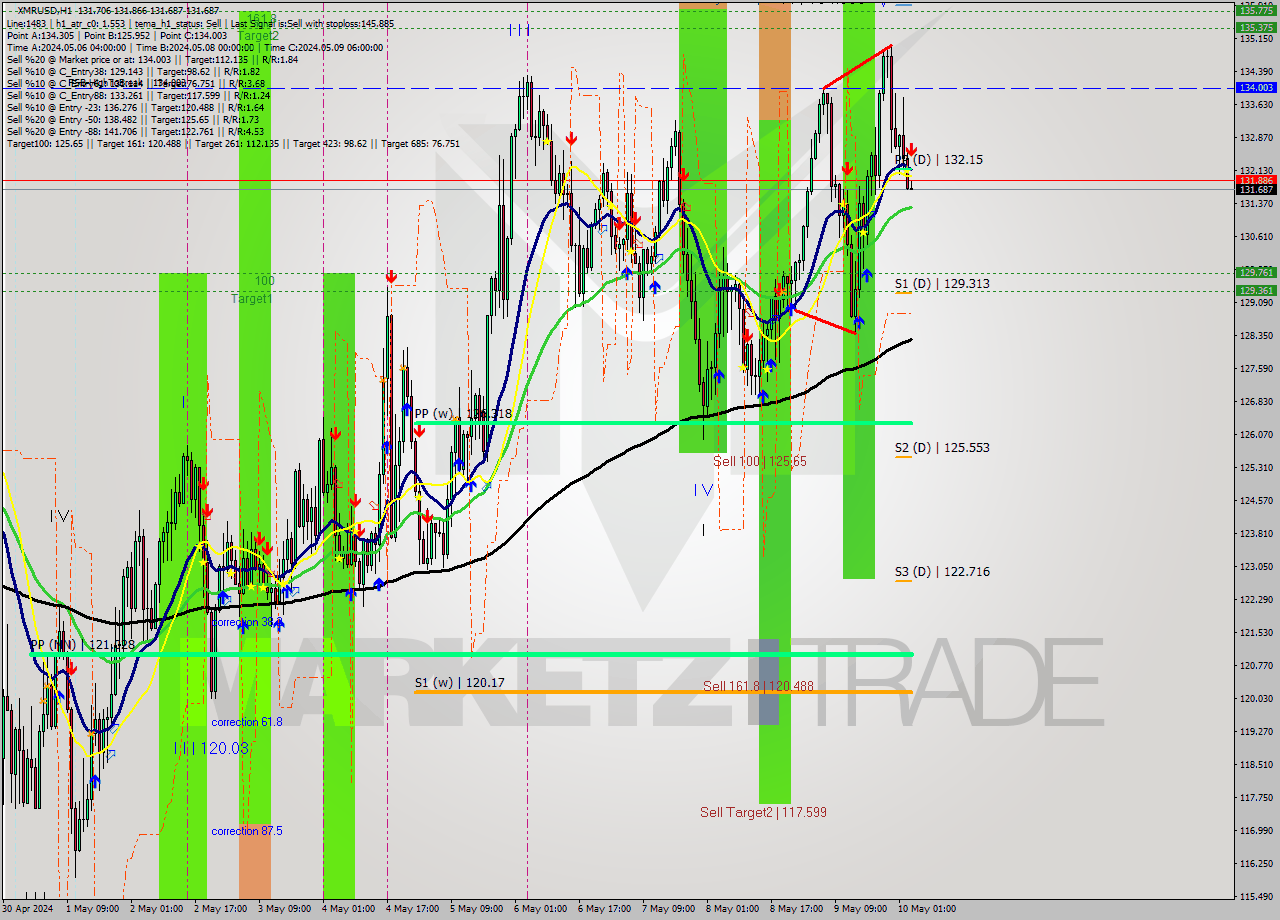Click the blue 134.003 price tag

1257,88
